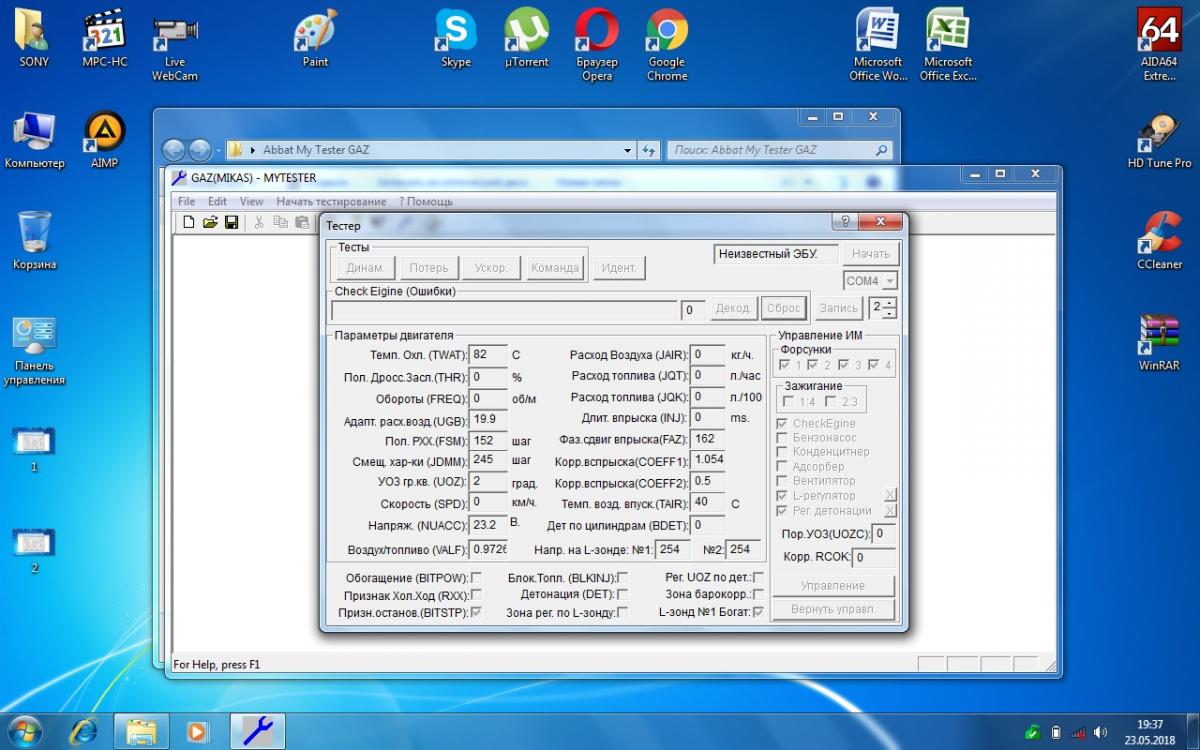
Task: Click the help question mark button of Тестер dialog
Action: (x=846, y=222)
